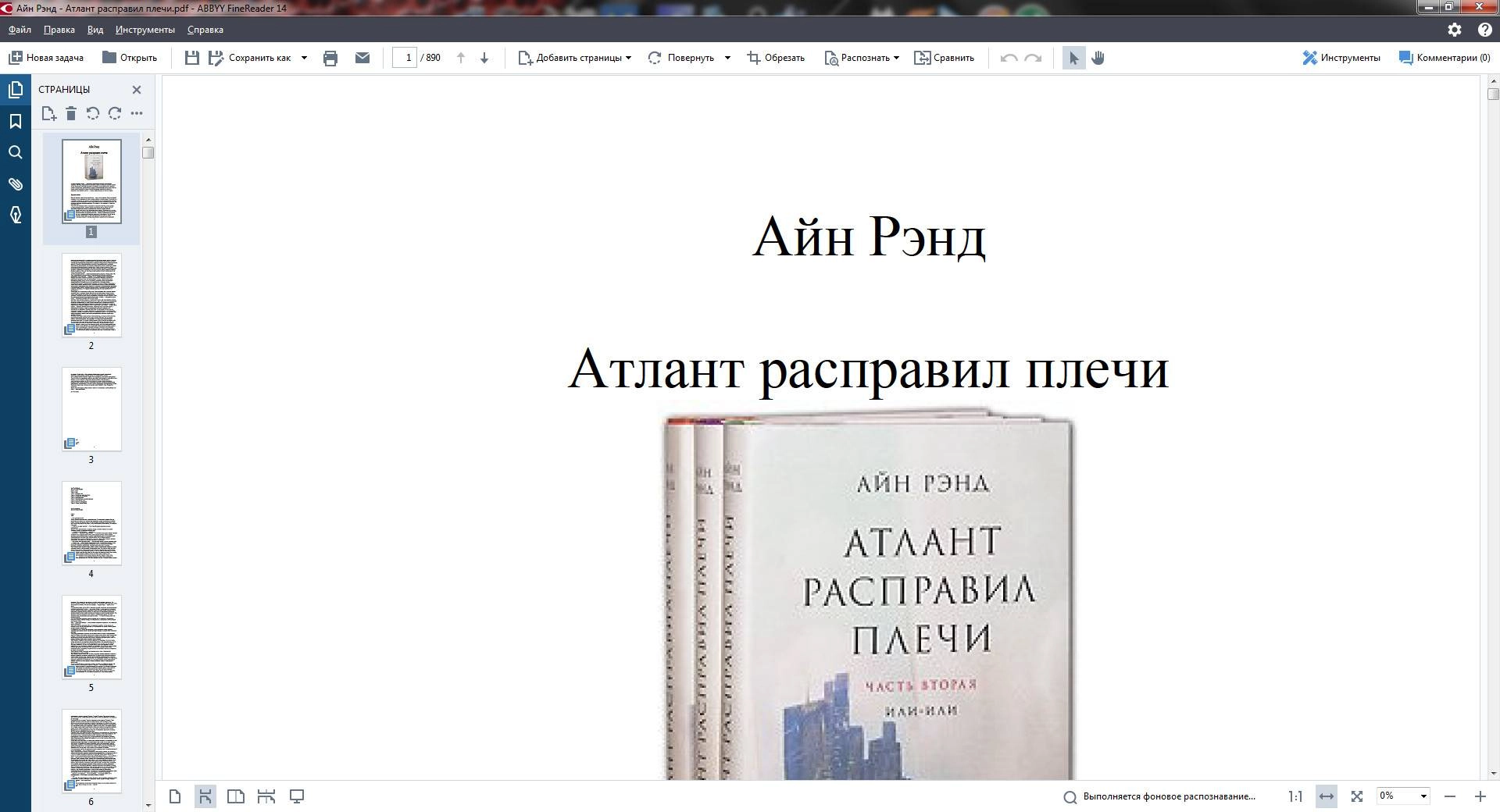Screen dimensions: 1500x812
Task: Click the Save floppy disk icon
Action: tap(191, 58)
